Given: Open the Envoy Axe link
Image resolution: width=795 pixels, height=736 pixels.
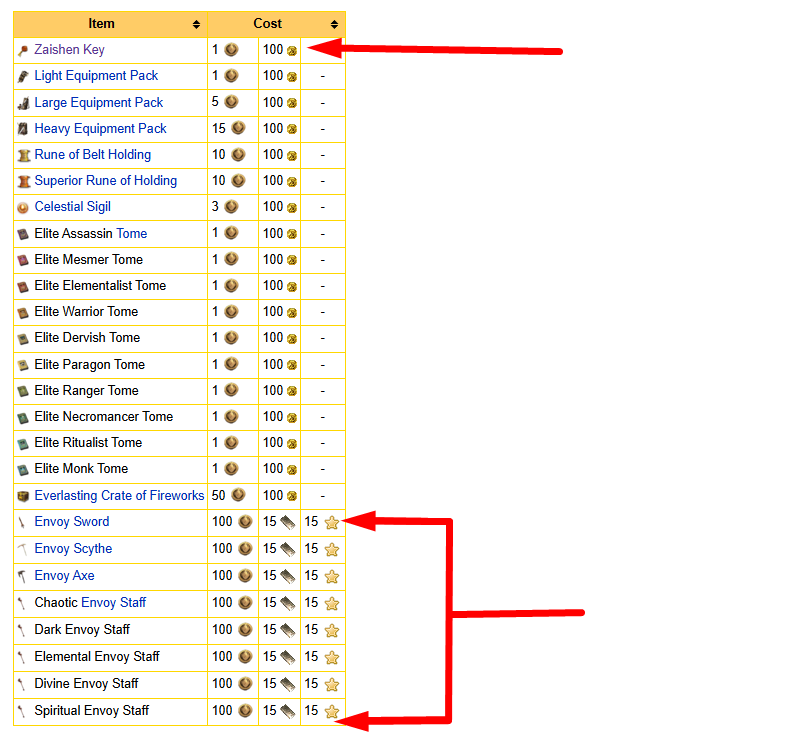Looking at the screenshot, I should pos(64,576).
